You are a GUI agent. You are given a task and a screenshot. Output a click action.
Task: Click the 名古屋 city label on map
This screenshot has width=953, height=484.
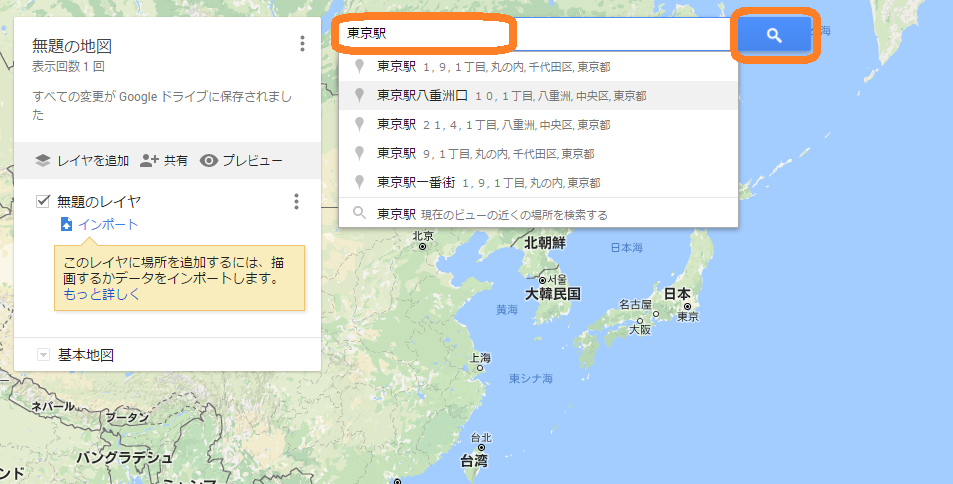[635, 304]
